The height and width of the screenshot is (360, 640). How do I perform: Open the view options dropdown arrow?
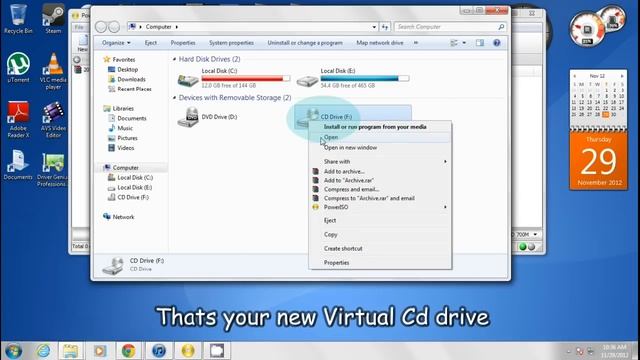464,43
